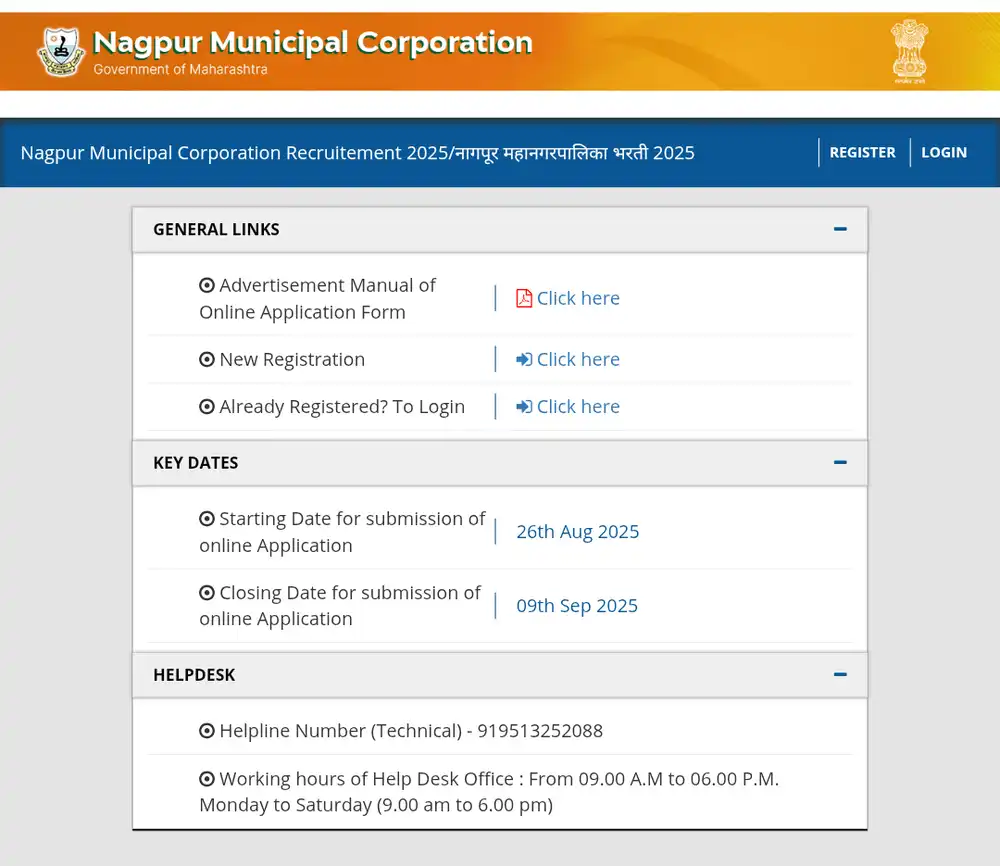Click bullet icon beside Working hours text
Image resolution: width=1000 pixels, height=866 pixels.
[x=207, y=779]
